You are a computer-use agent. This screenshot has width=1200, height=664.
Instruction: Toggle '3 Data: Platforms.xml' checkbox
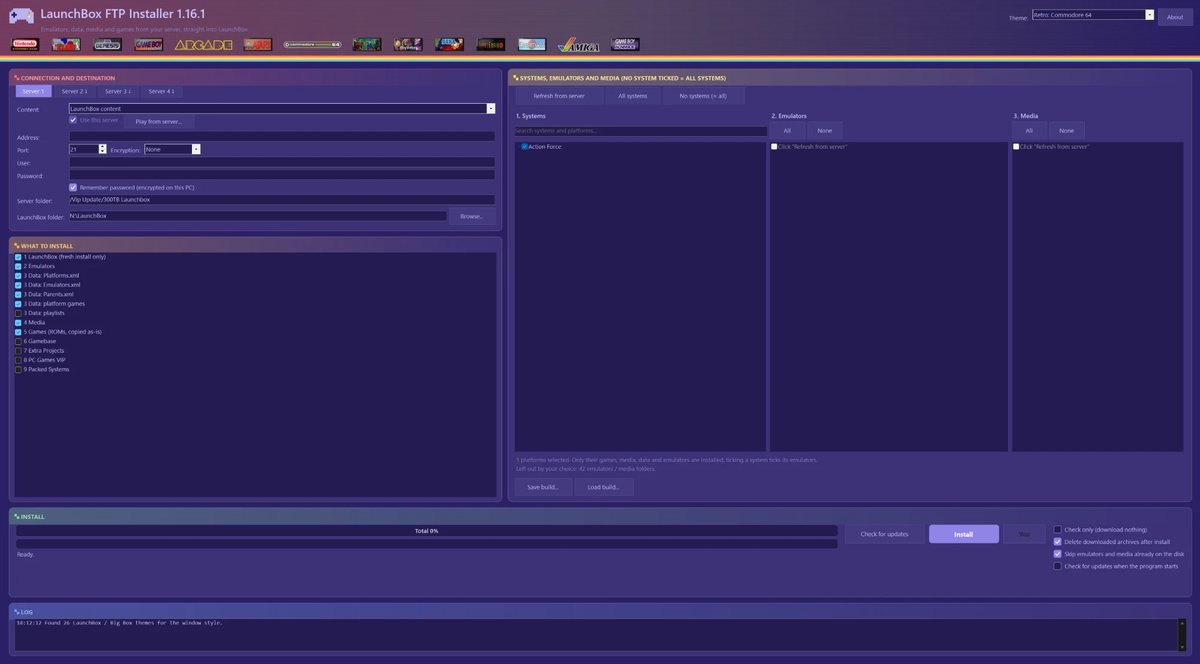[x=18, y=275]
